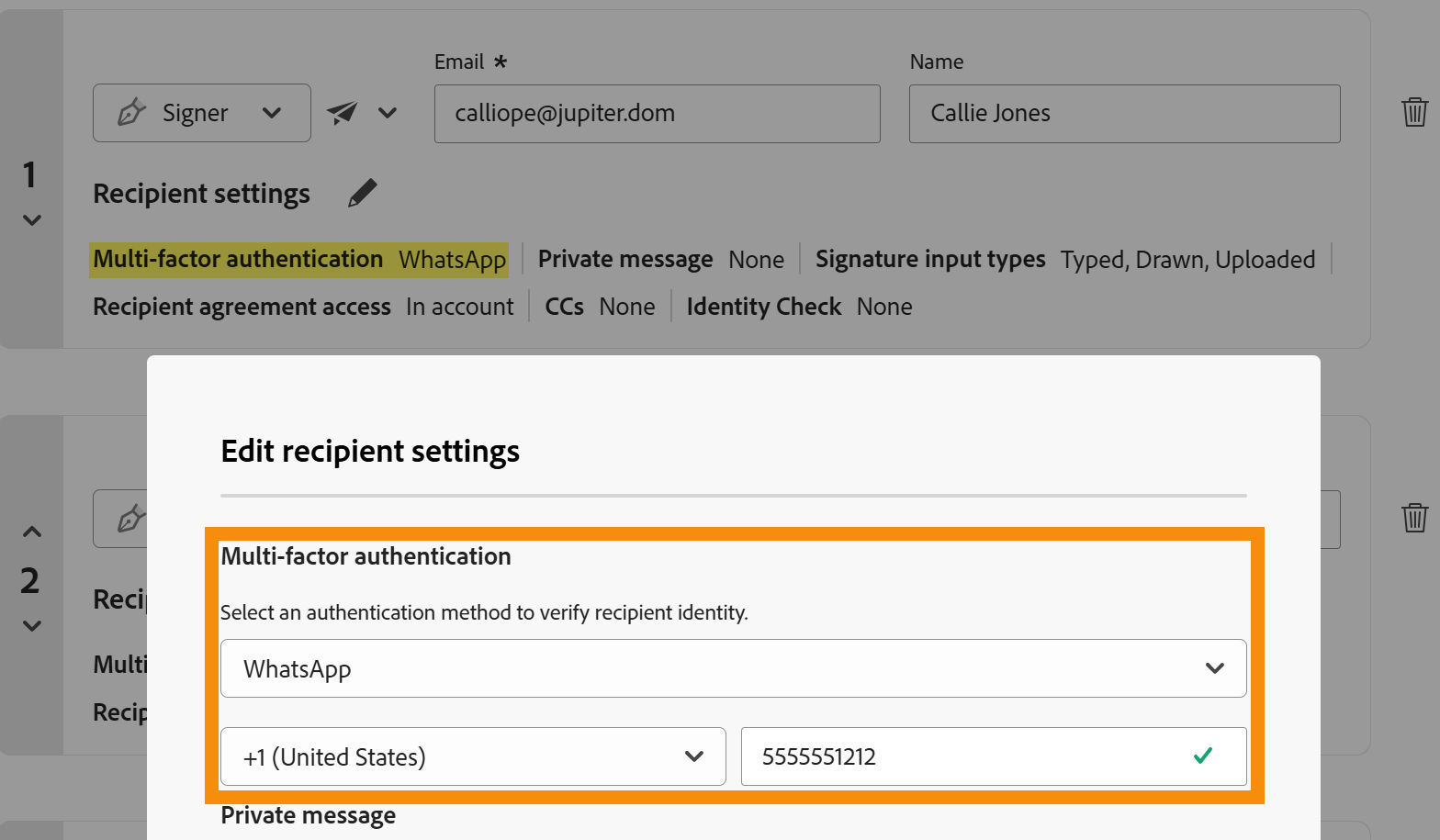The width and height of the screenshot is (1440, 840).
Task: Click the pen icon in recipient 2
Action: pos(131,519)
